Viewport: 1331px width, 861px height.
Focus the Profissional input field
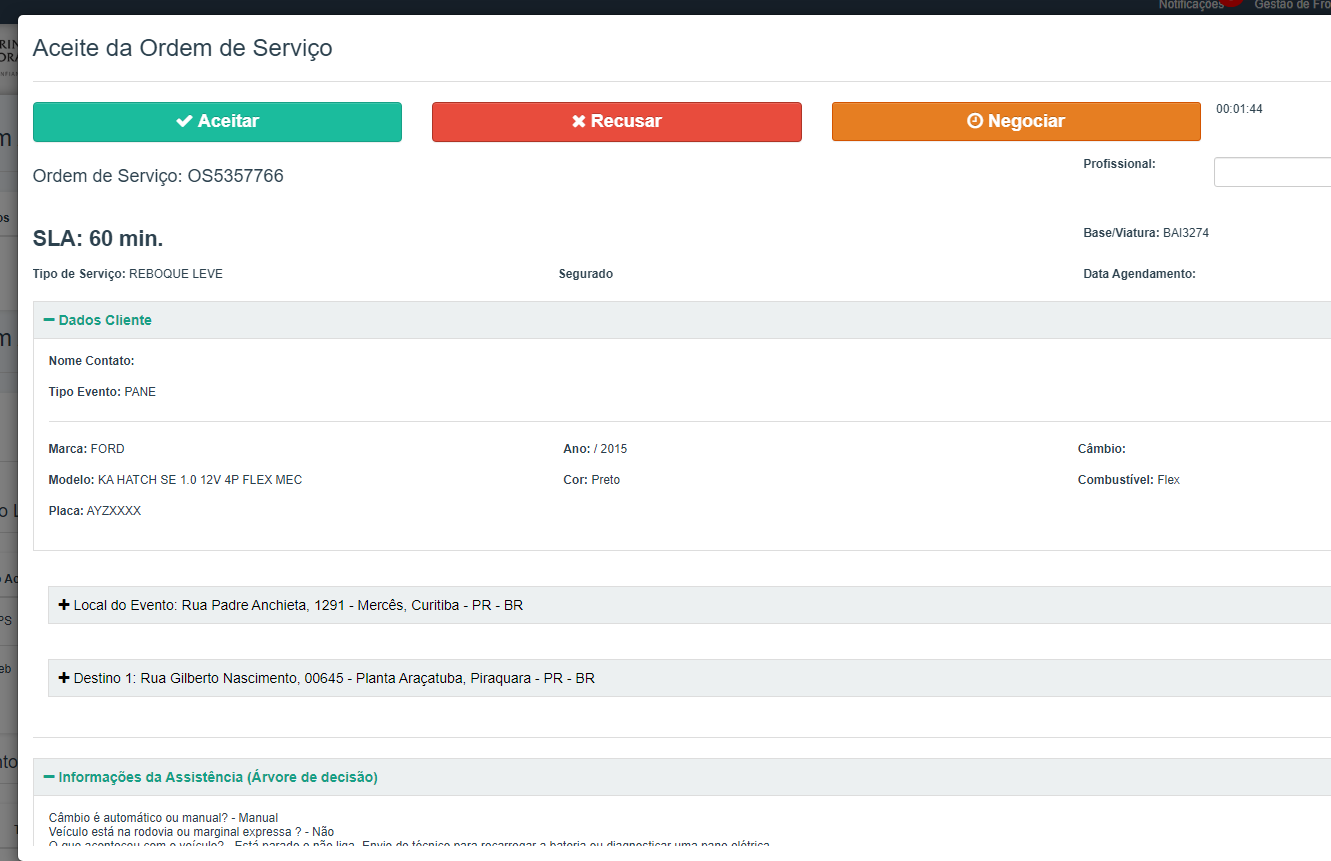pos(1272,172)
